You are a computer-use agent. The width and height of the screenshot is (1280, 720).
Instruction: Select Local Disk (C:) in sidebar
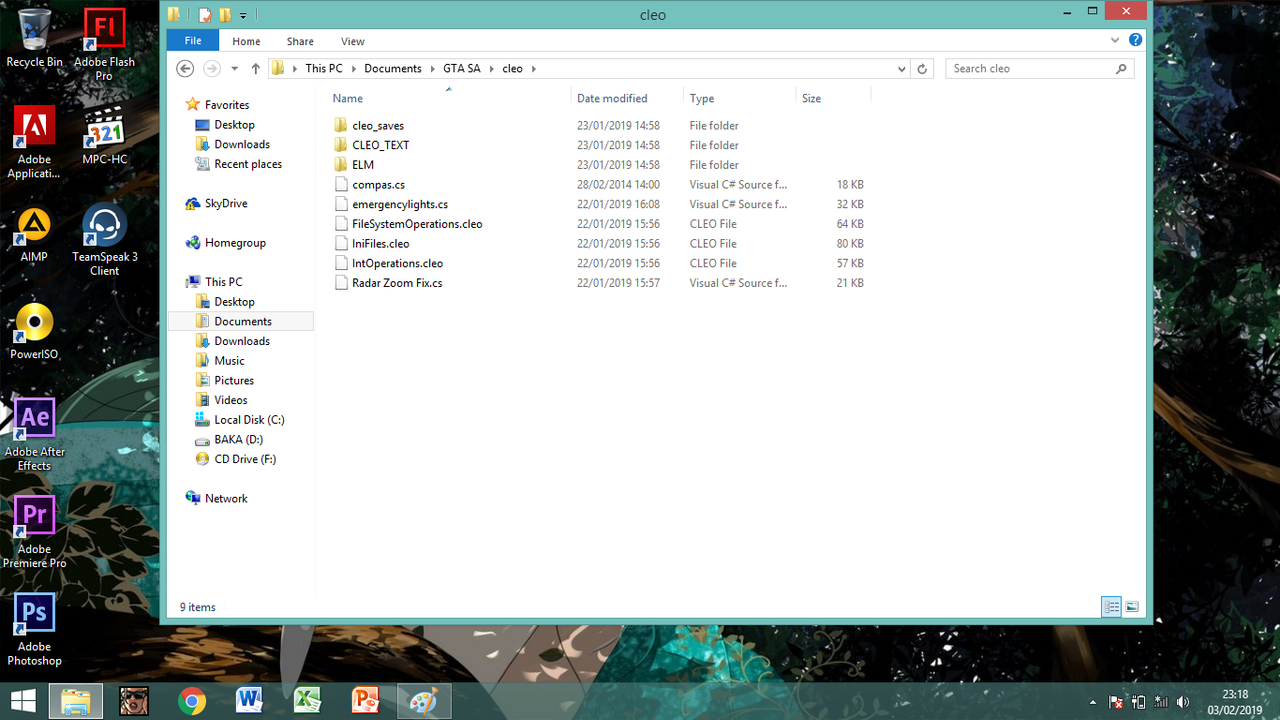click(248, 420)
